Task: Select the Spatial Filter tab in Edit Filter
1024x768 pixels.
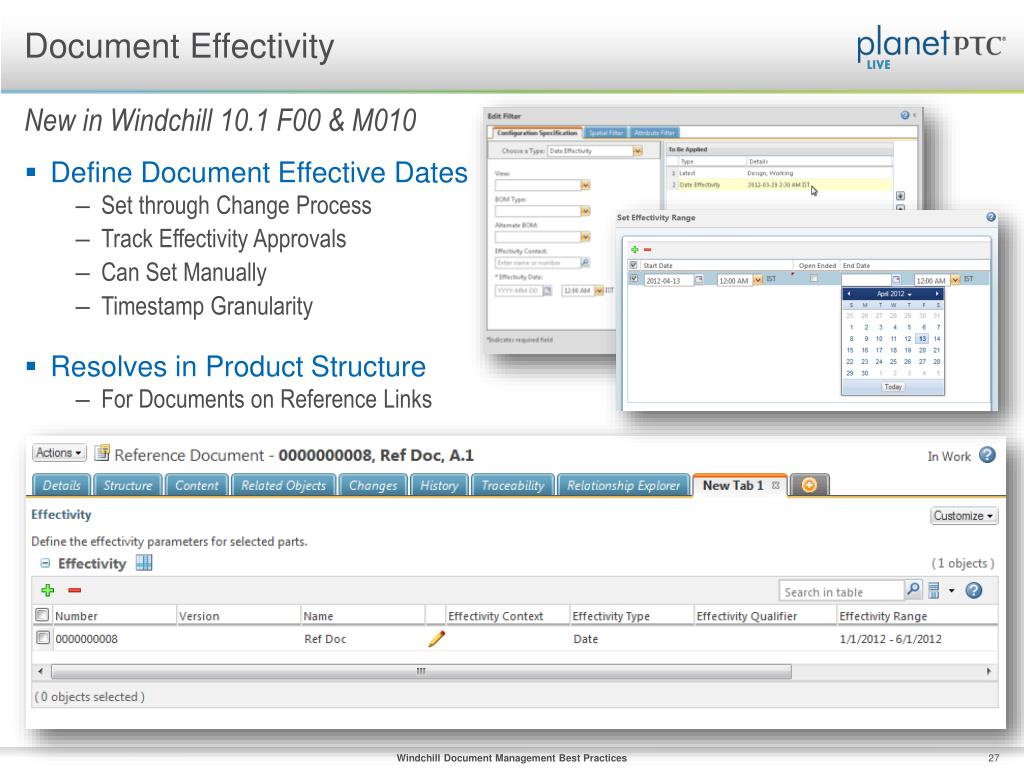Action: [606, 133]
